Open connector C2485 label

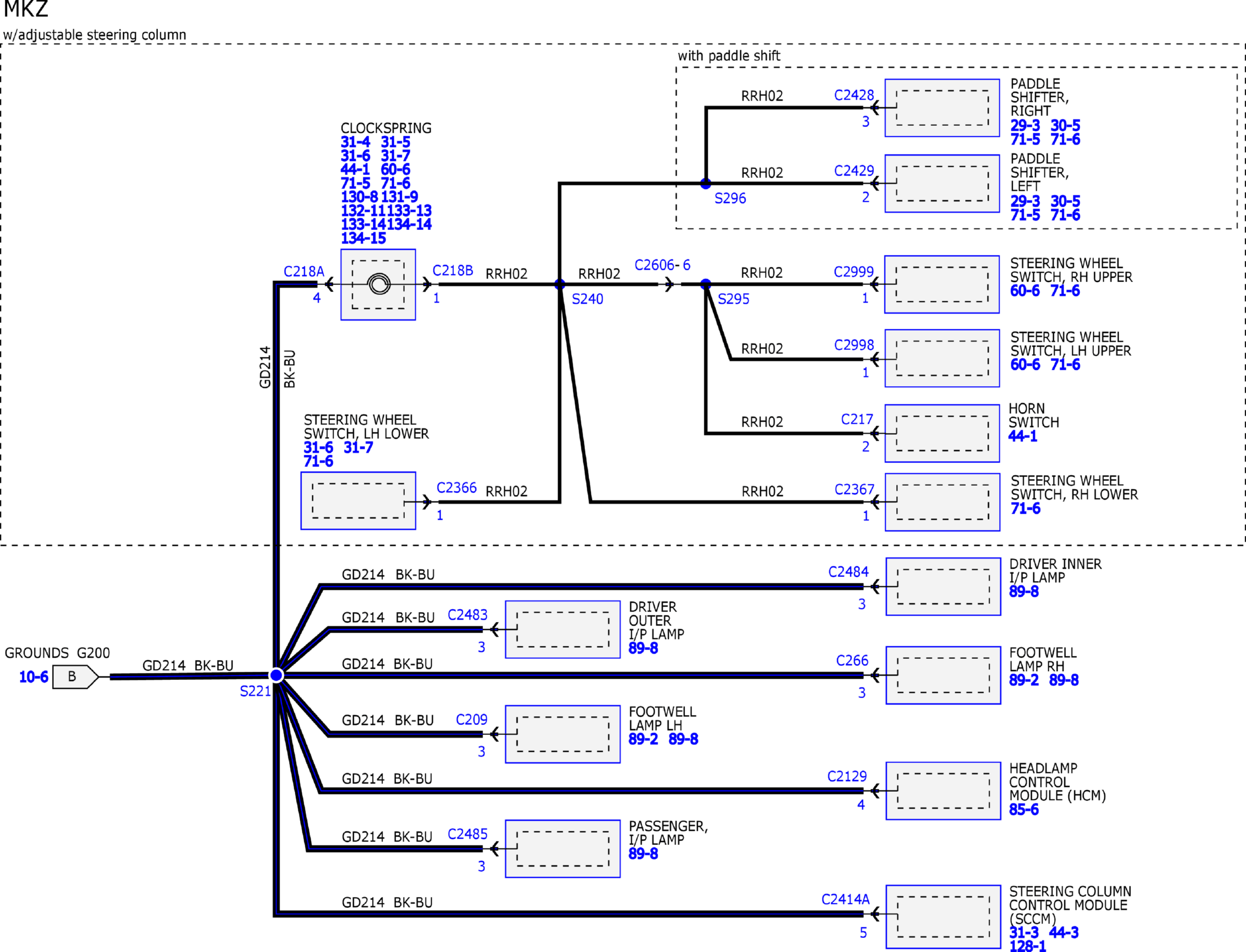coord(467,833)
